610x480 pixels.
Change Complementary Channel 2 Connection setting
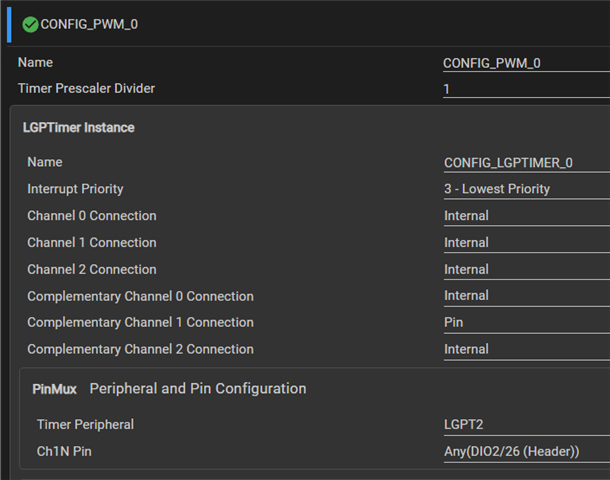[x=527, y=350]
